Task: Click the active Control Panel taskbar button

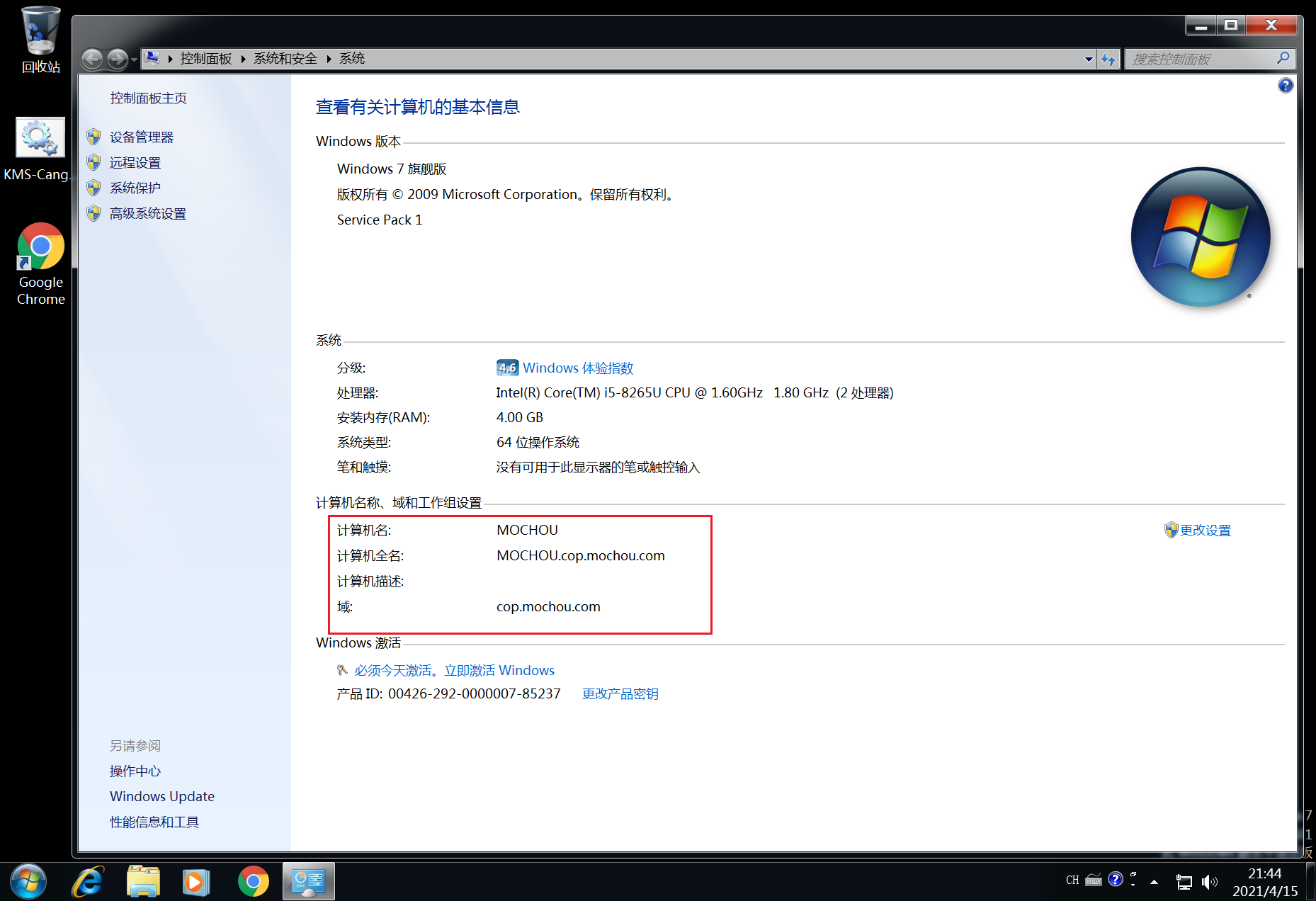Action: pyautogui.click(x=309, y=882)
